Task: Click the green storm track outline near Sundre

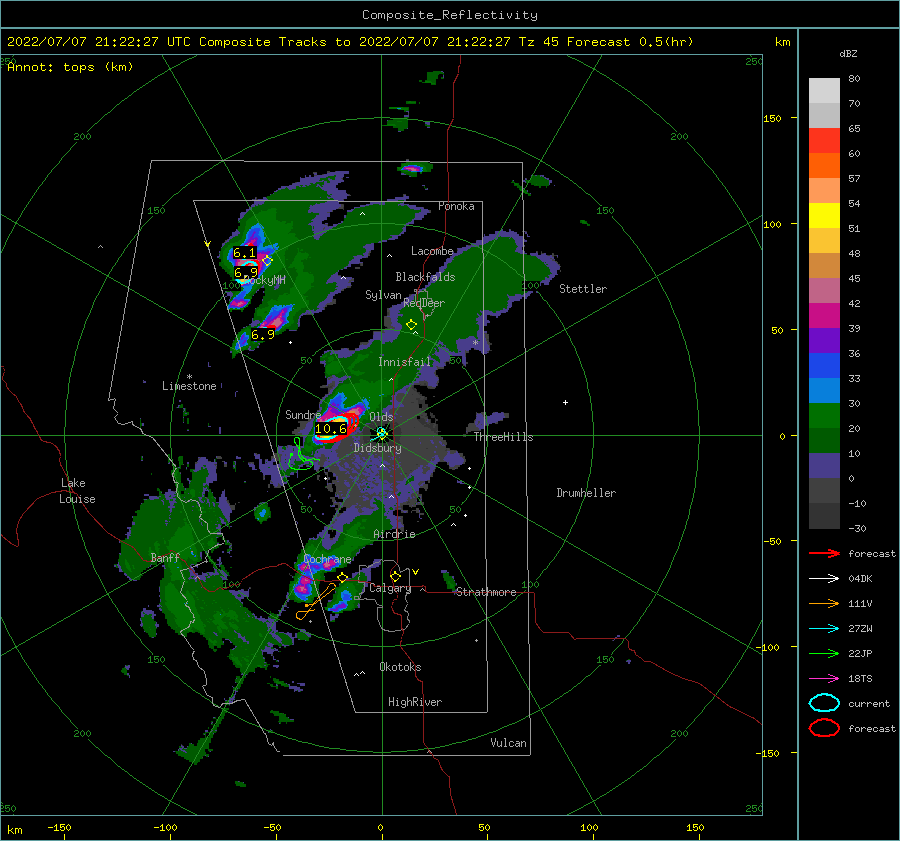Action: [x=301, y=455]
